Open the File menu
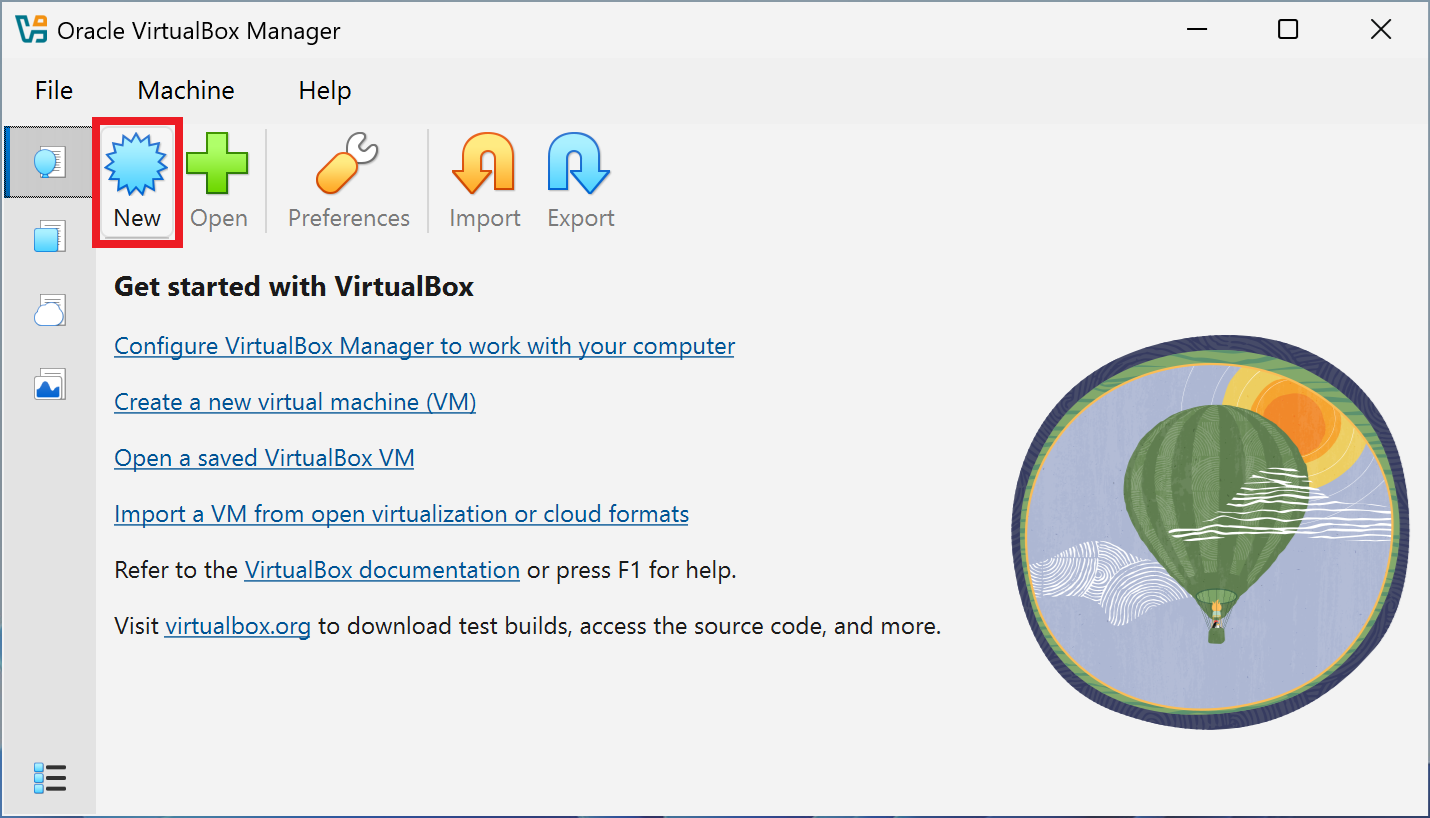This screenshot has height=818, width=1430. point(52,90)
